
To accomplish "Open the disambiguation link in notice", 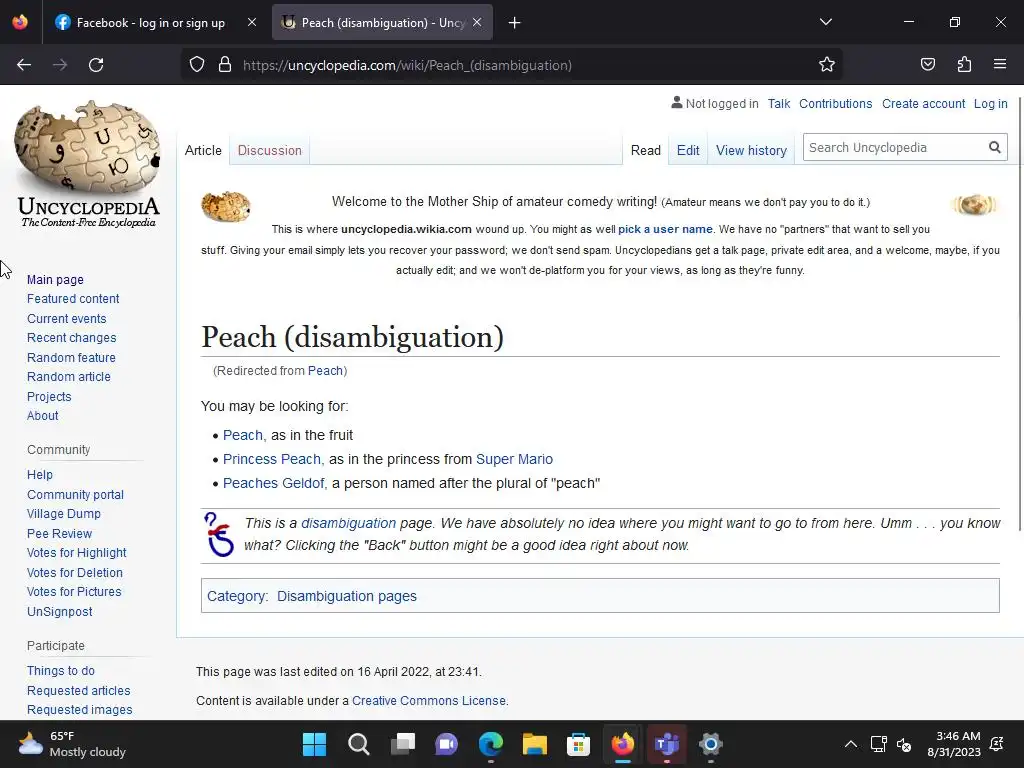I will 348,523.
